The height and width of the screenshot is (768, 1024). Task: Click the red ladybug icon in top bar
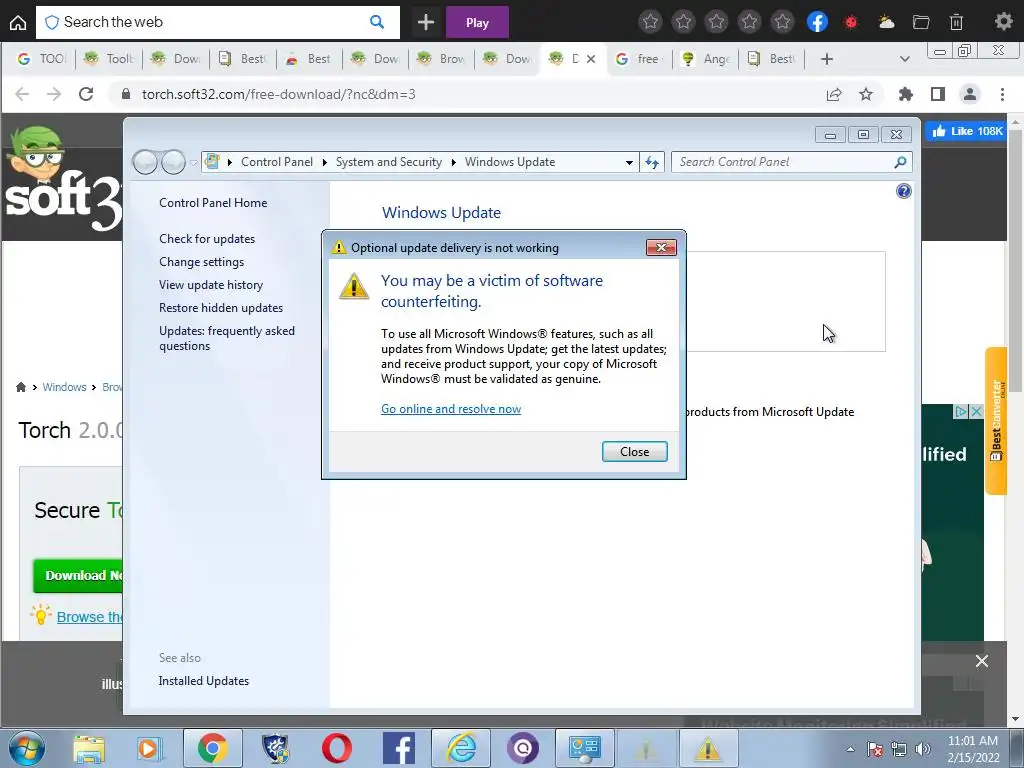pyautogui.click(x=851, y=22)
